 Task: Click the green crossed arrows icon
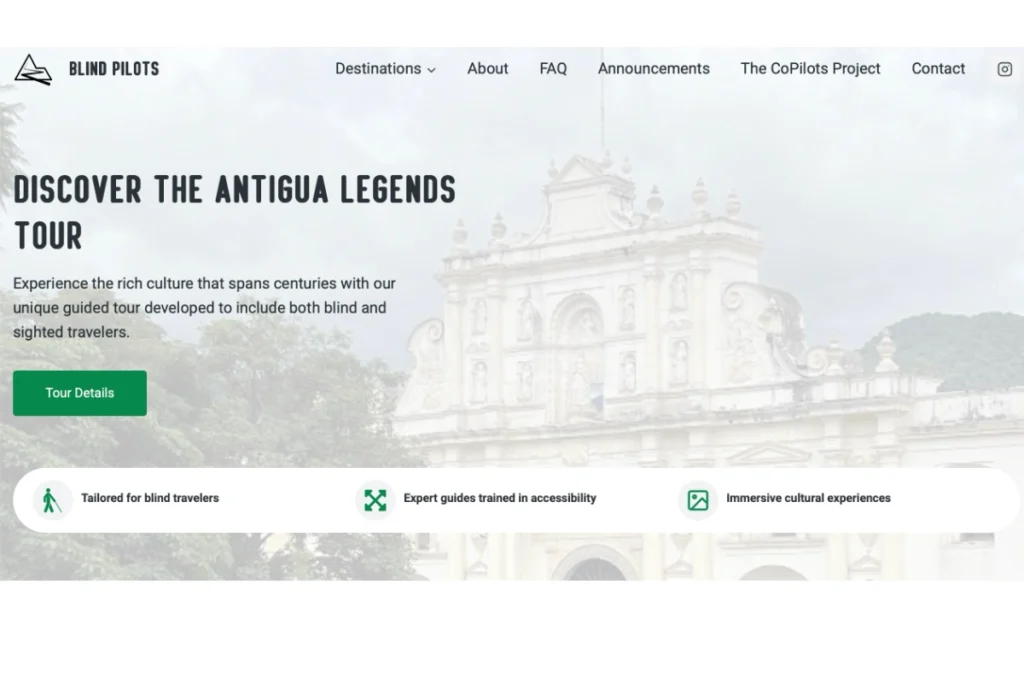click(375, 499)
